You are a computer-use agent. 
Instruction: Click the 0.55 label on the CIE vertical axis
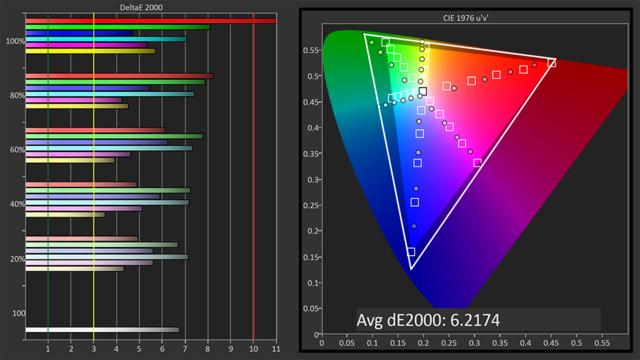click(310, 50)
